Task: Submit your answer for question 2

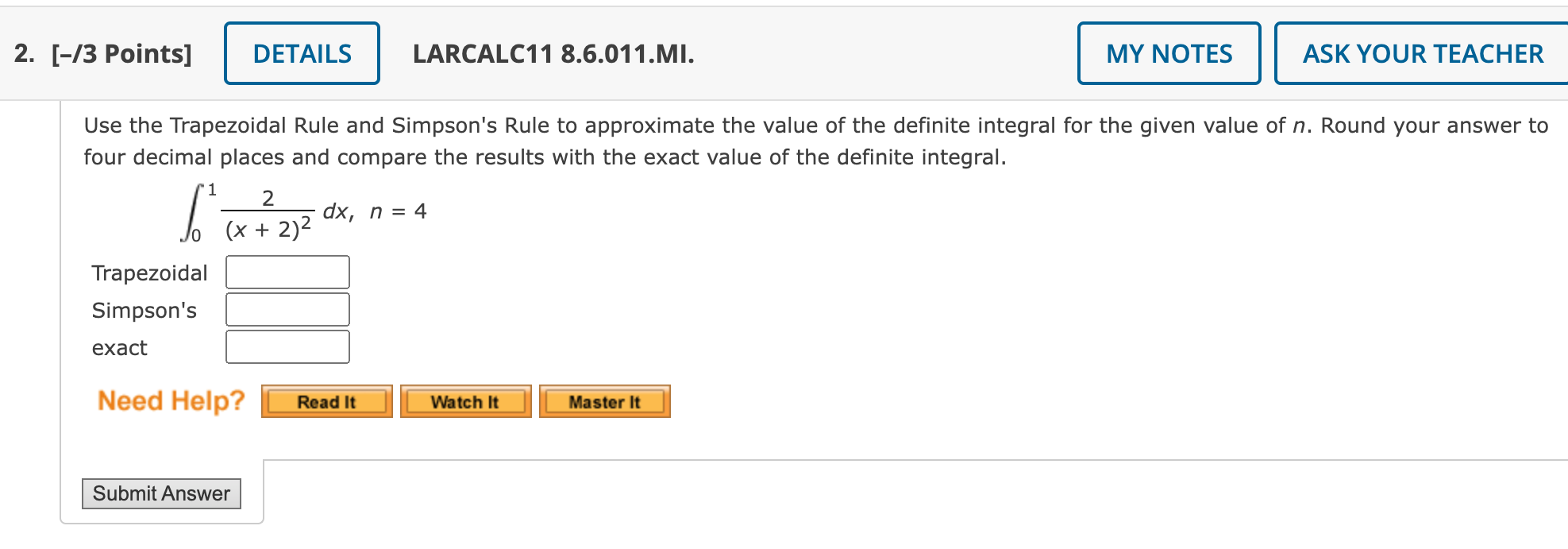Action: pos(162,493)
